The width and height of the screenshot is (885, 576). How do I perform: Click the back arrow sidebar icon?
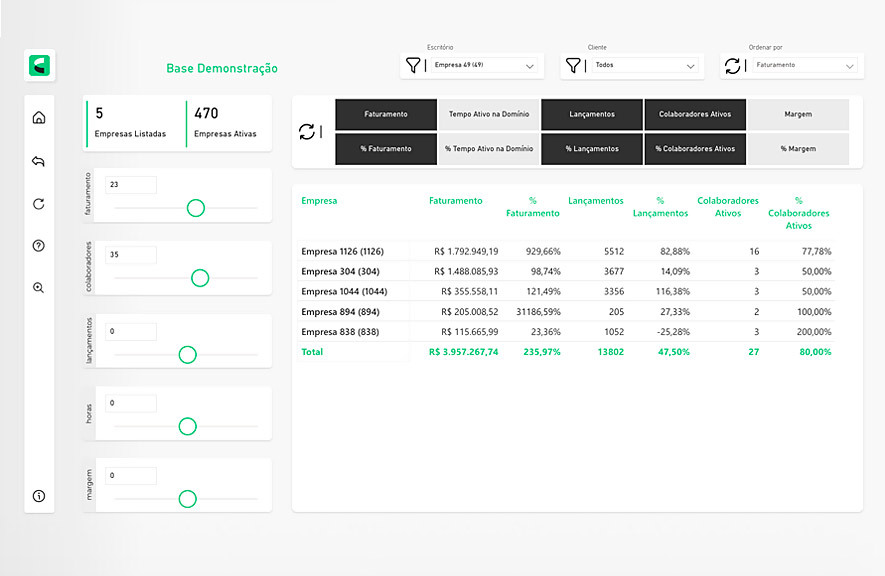[39, 161]
